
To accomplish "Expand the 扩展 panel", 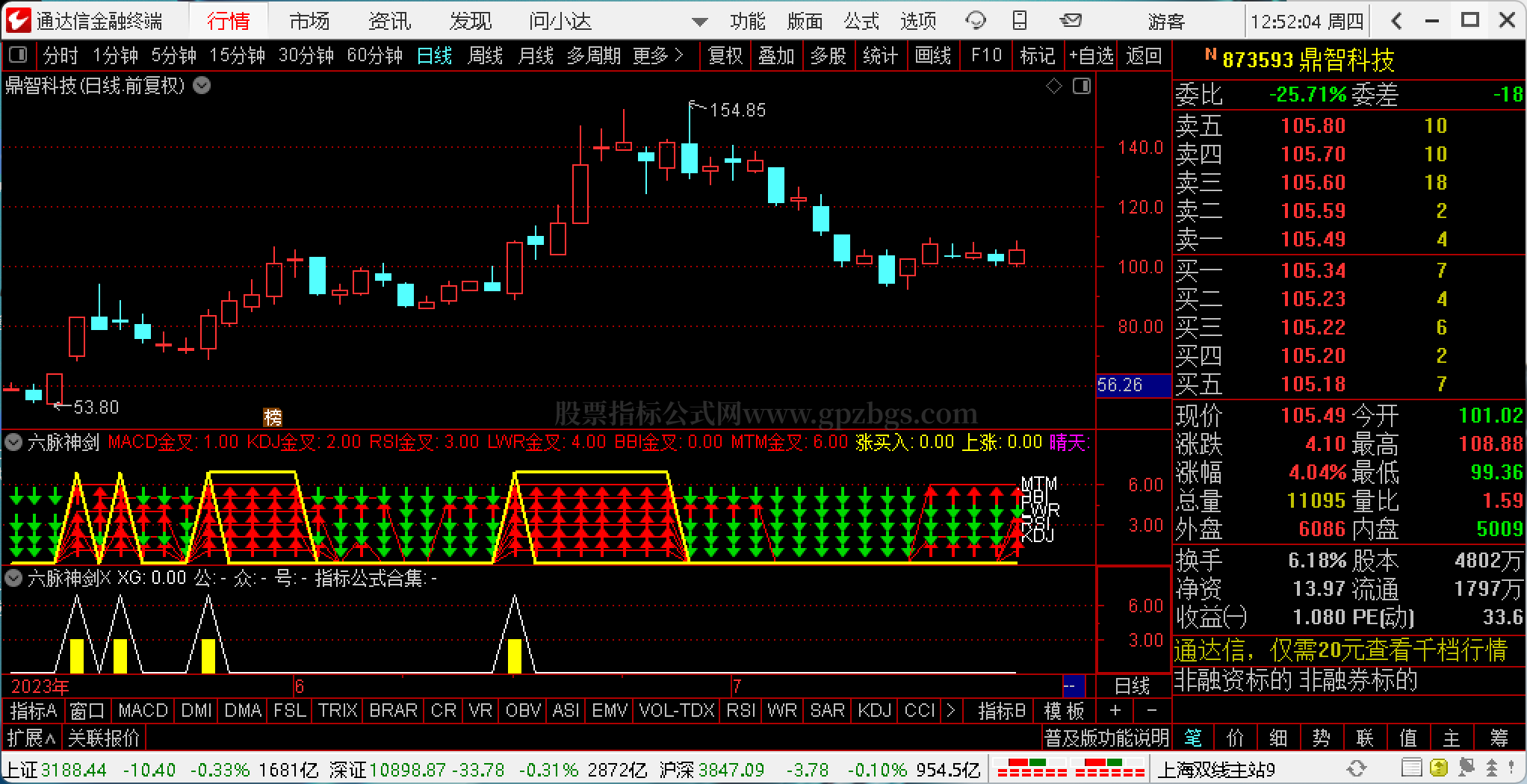I will click(31, 738).
